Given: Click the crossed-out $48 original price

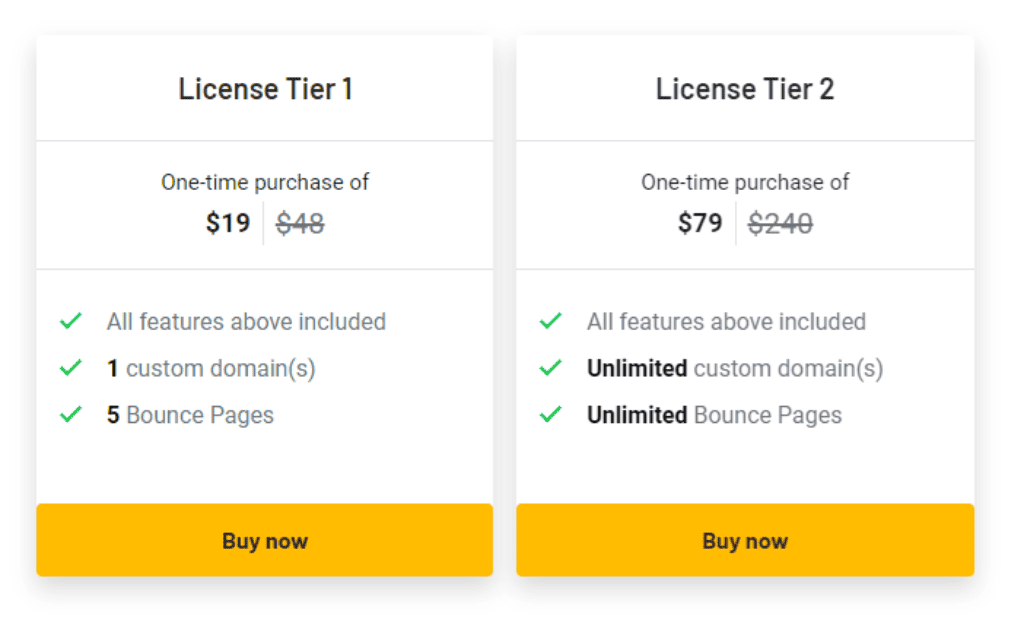Looking at the screenshot, I should pos(300,223).
